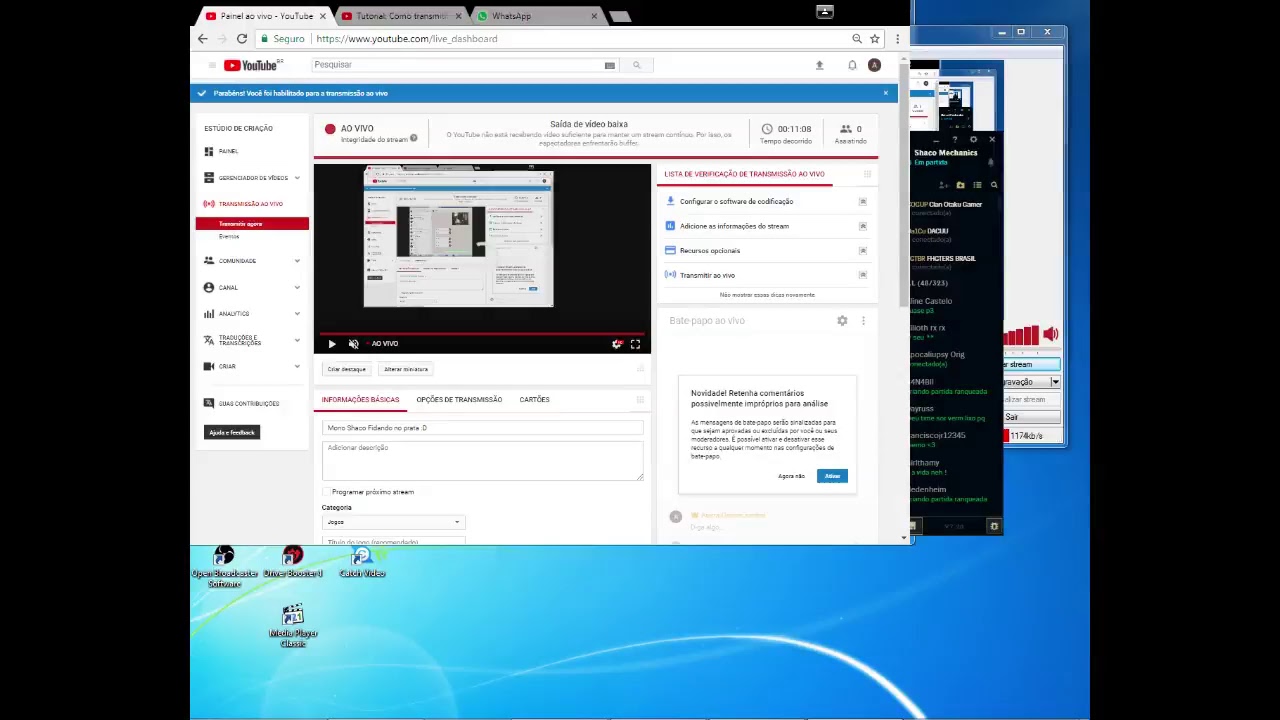
Task: Open the account avatar menu
Action: coord(874,65)
